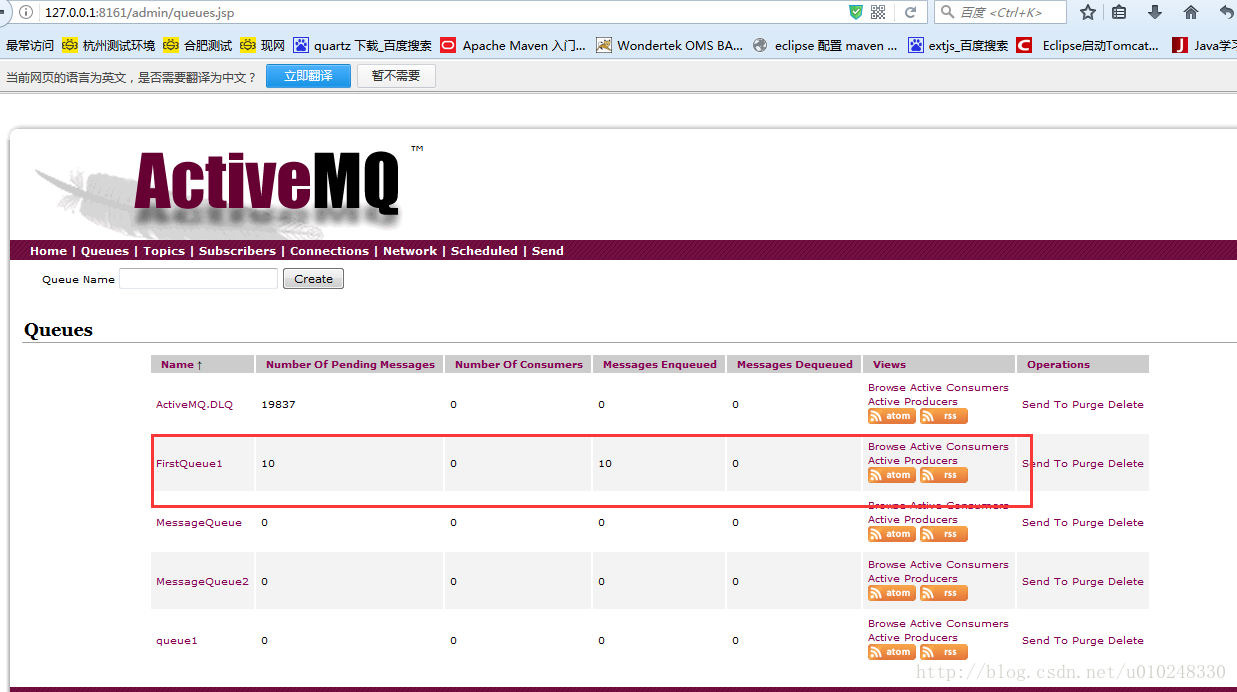Click the search magnifier icon
This screenshot has height=692, width=1237.
click(x=946, y=12)
